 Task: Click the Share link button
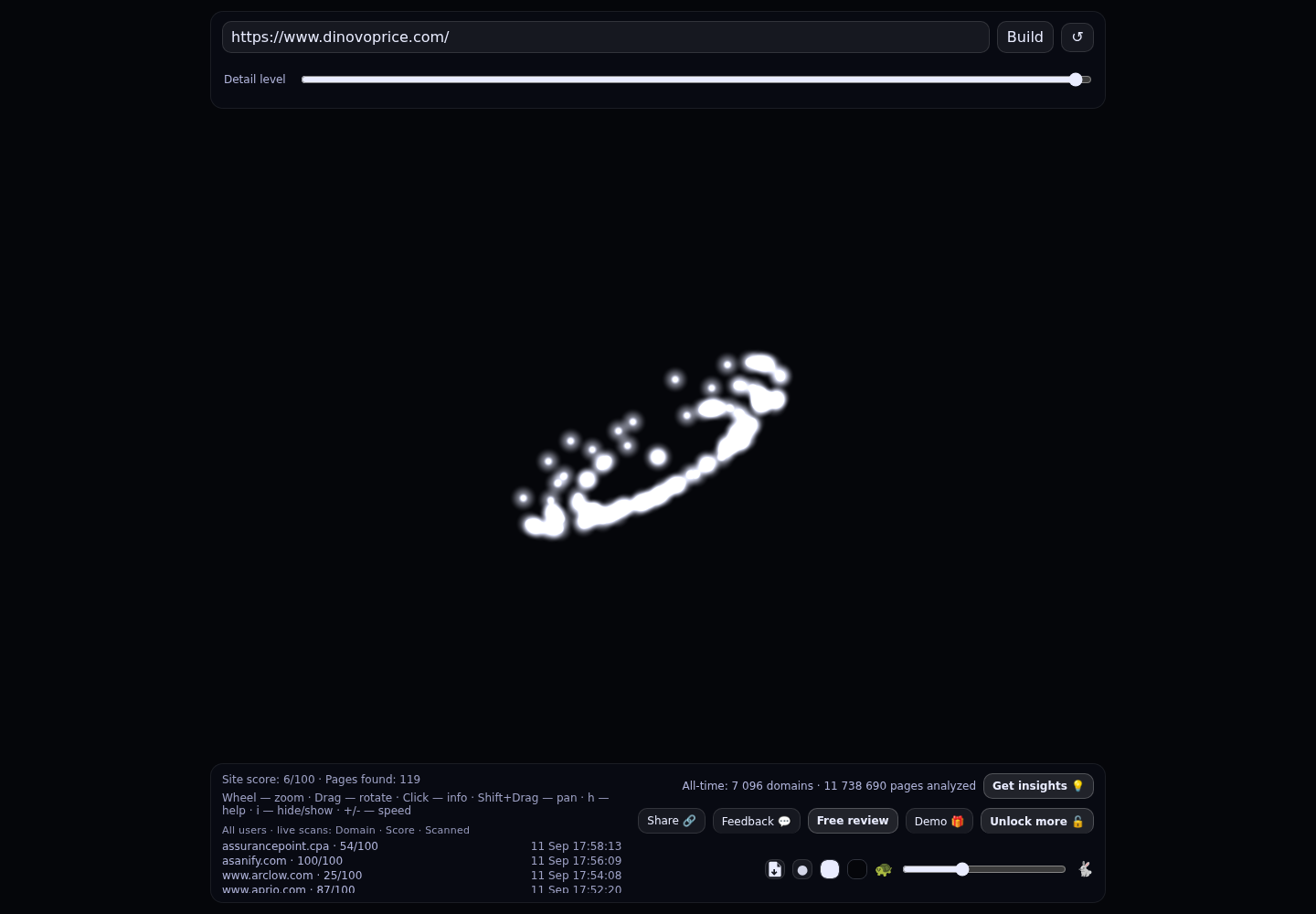pos(672,821)
